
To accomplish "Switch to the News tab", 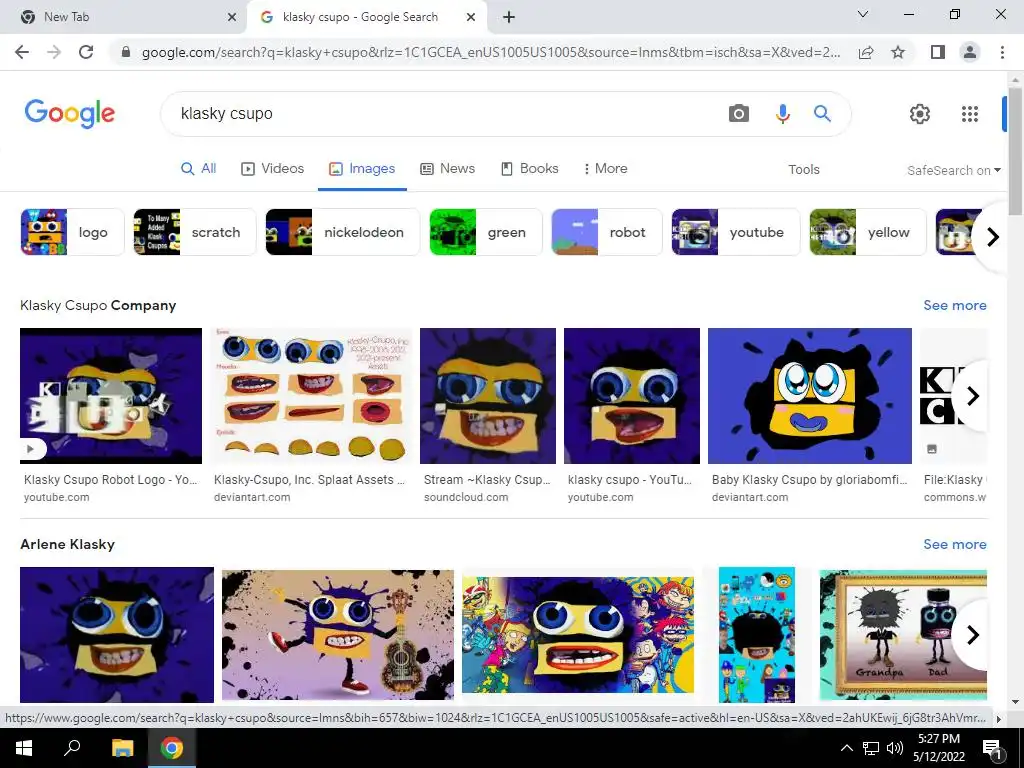I will [447, 168].
